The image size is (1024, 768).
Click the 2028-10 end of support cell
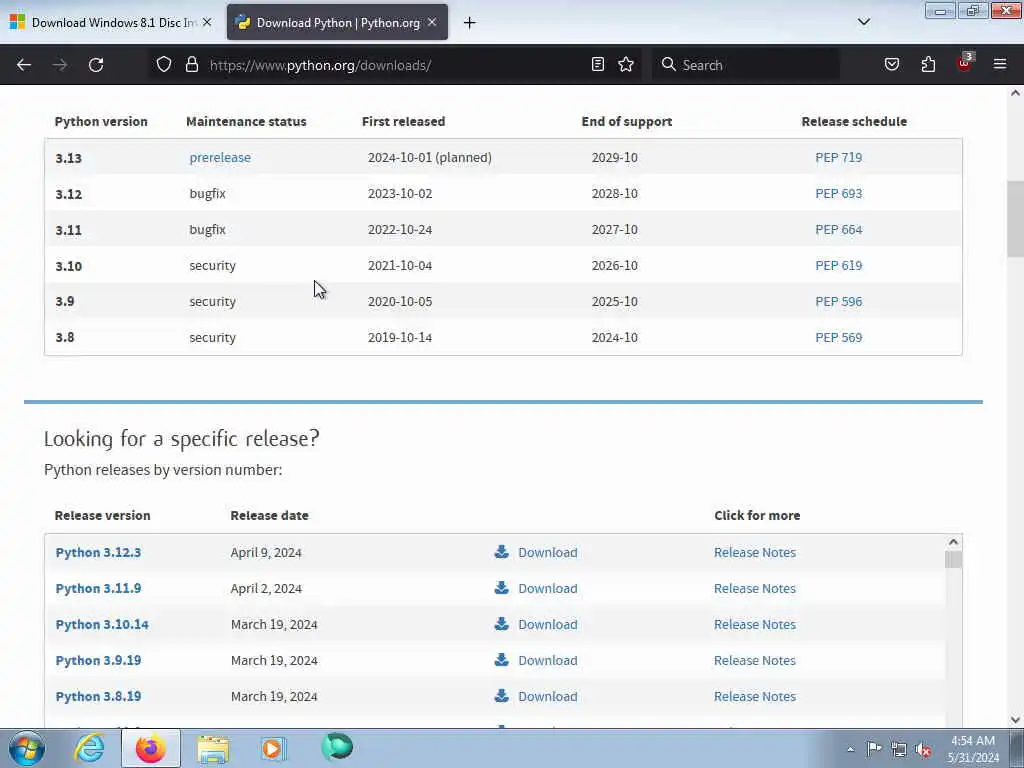615,193
